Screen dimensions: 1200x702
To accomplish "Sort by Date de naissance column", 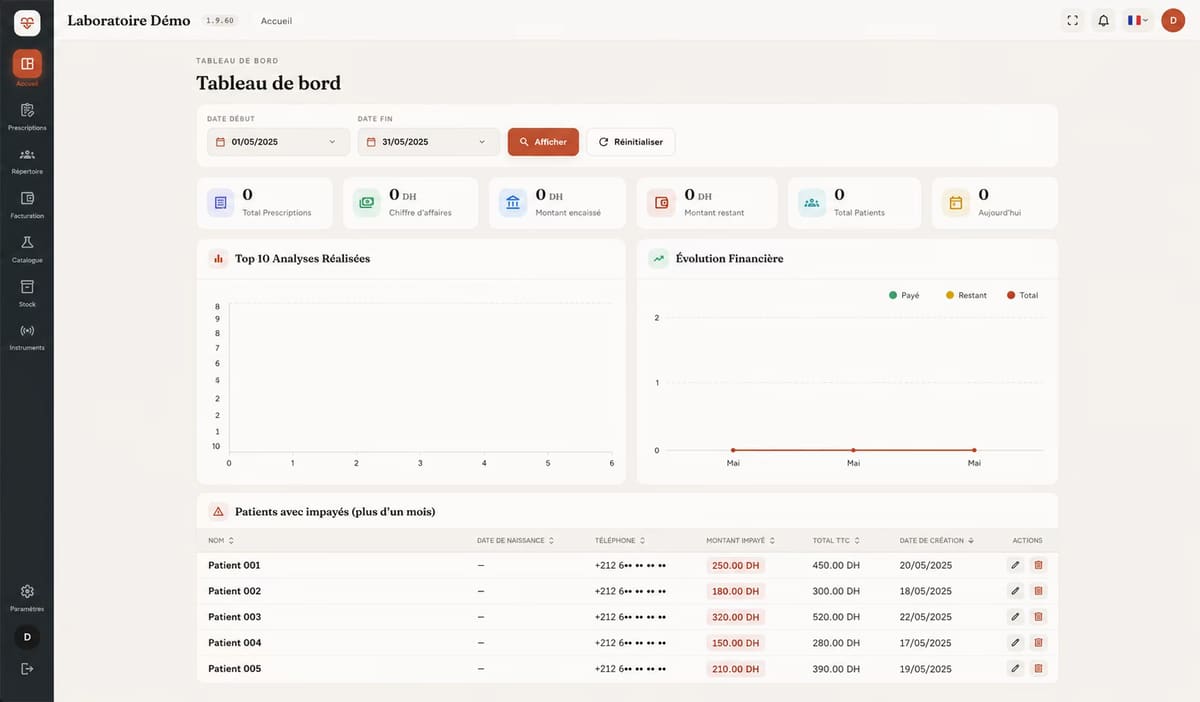I will 515,540.
